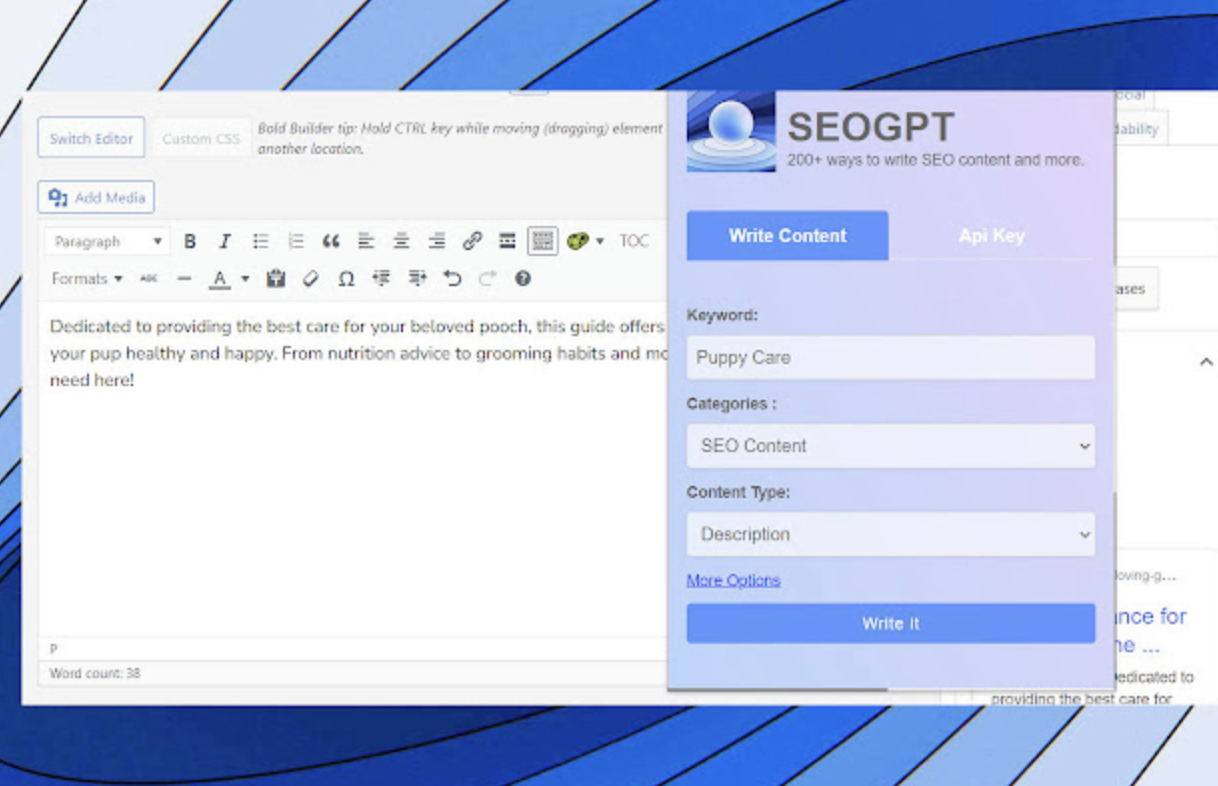This screenshot has height=786, width=1218.
Task: Apply italic formatting
Action: [225, 241]
